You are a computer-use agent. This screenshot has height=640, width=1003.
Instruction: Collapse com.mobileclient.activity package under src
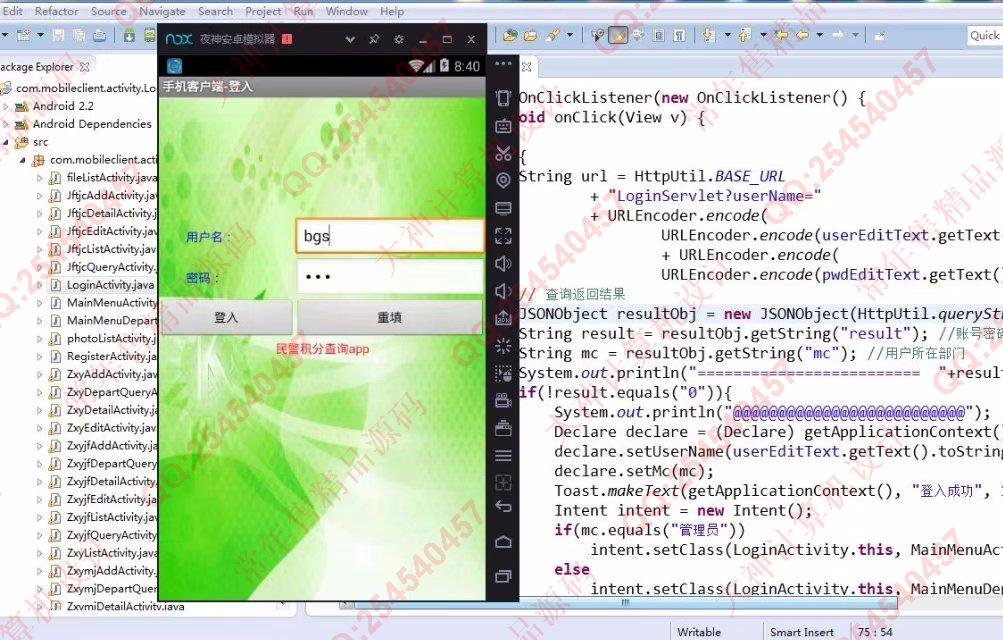pyautogui.click(x=23, y=160)
